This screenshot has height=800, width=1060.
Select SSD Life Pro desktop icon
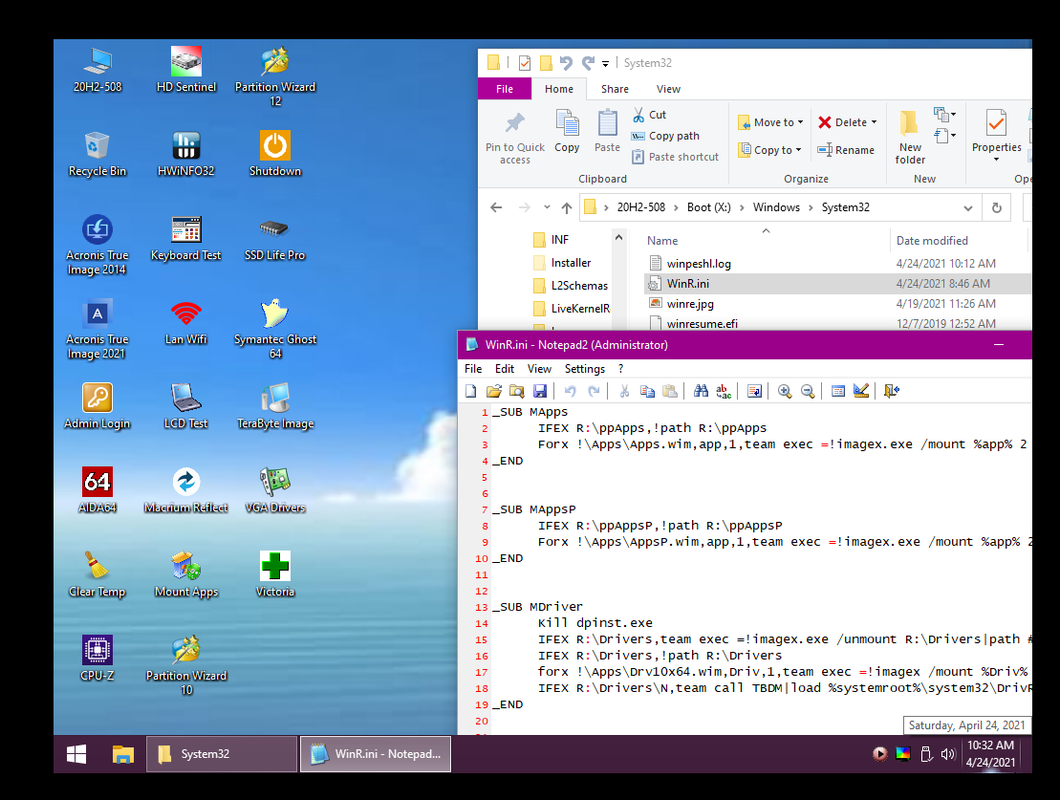coord(275,238)
